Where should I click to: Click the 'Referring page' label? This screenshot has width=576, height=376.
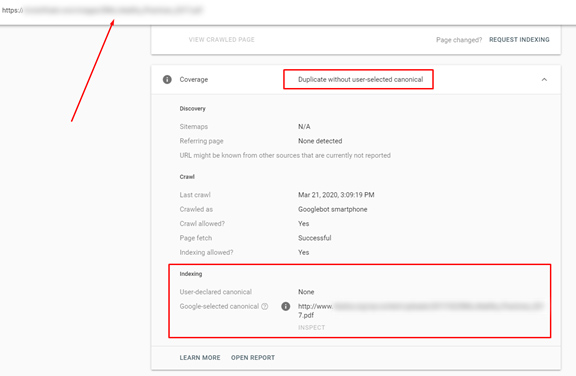(201, 141)
